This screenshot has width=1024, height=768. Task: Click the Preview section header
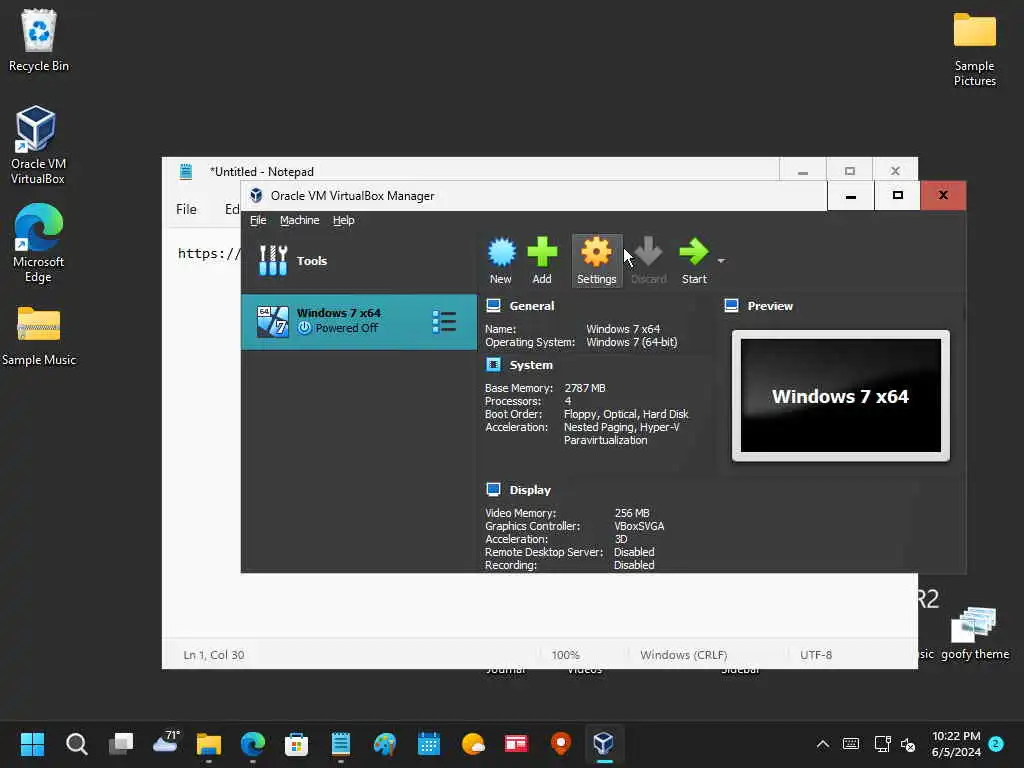point(770,306)
